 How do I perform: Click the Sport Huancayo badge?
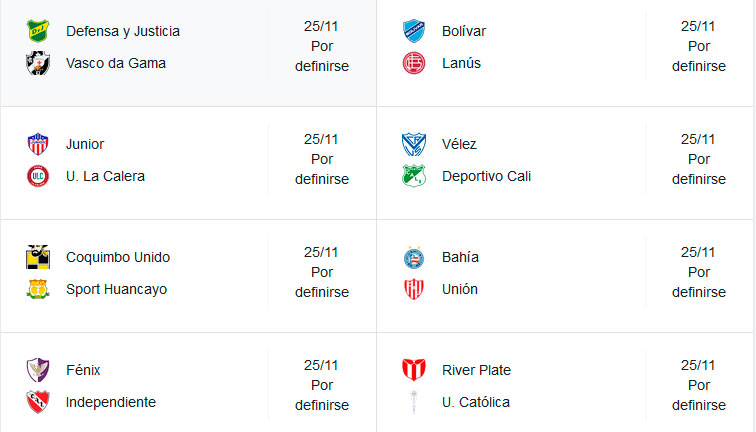click(38, 289)
